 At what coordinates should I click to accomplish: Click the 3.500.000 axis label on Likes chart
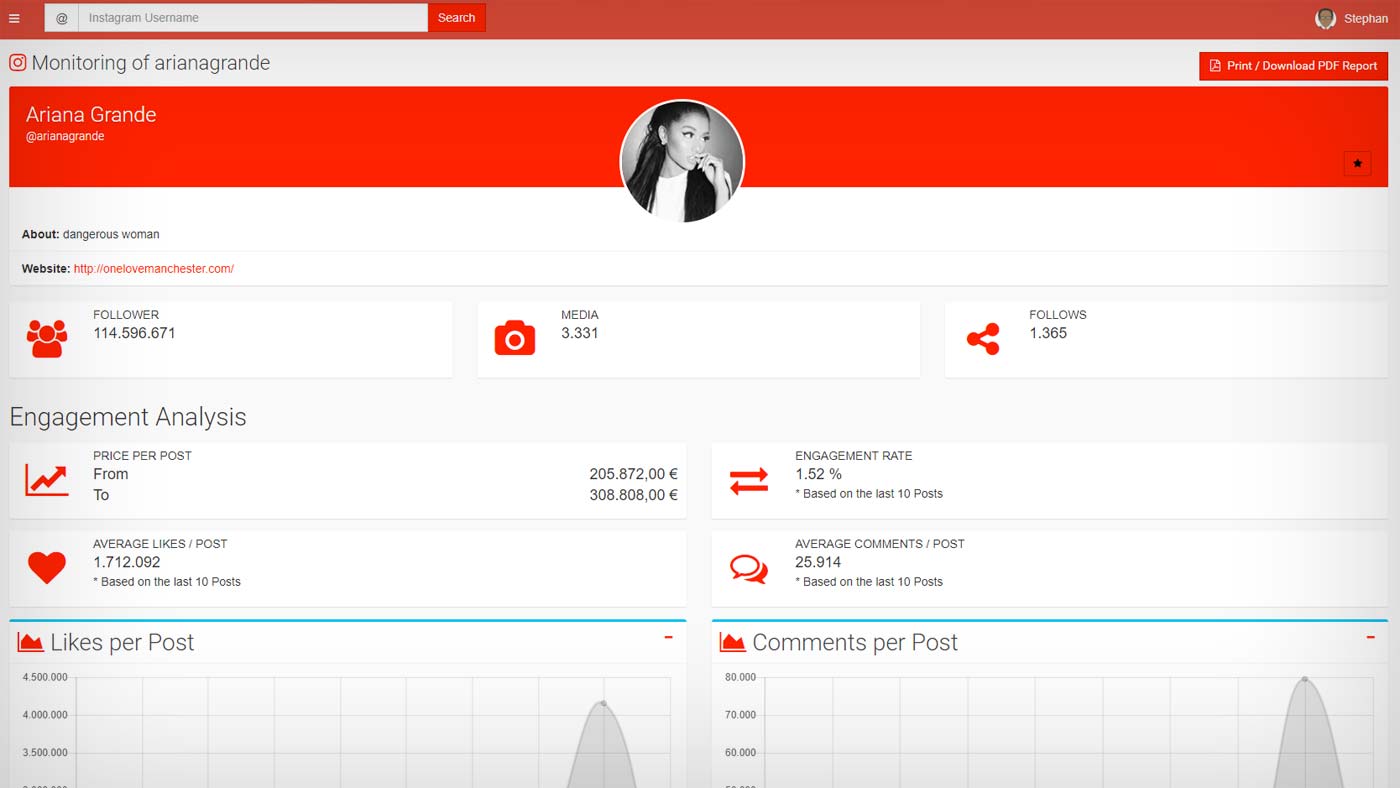(x=45, y=753)
